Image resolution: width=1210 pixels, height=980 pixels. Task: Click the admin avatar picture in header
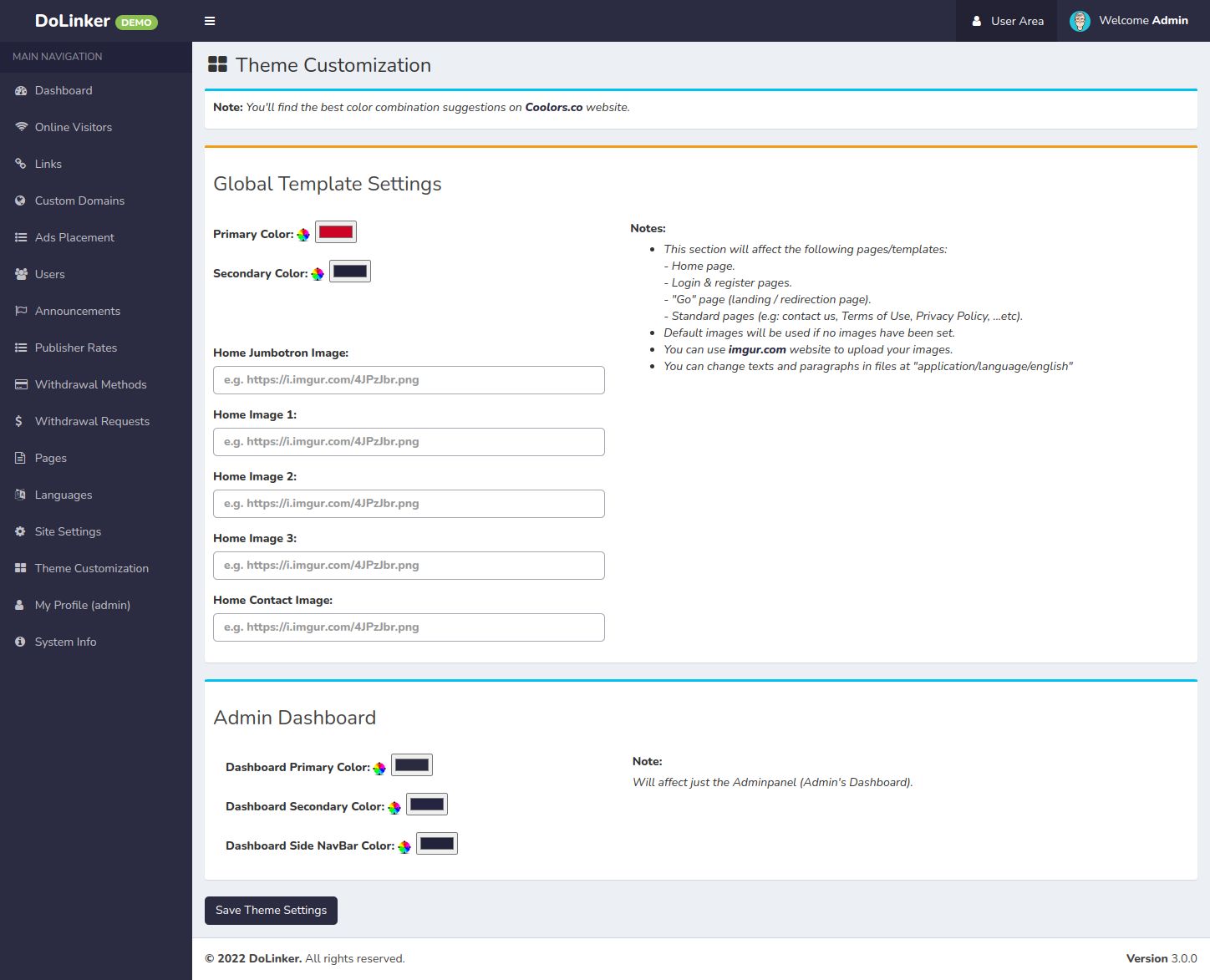[x=1080, y=21]
